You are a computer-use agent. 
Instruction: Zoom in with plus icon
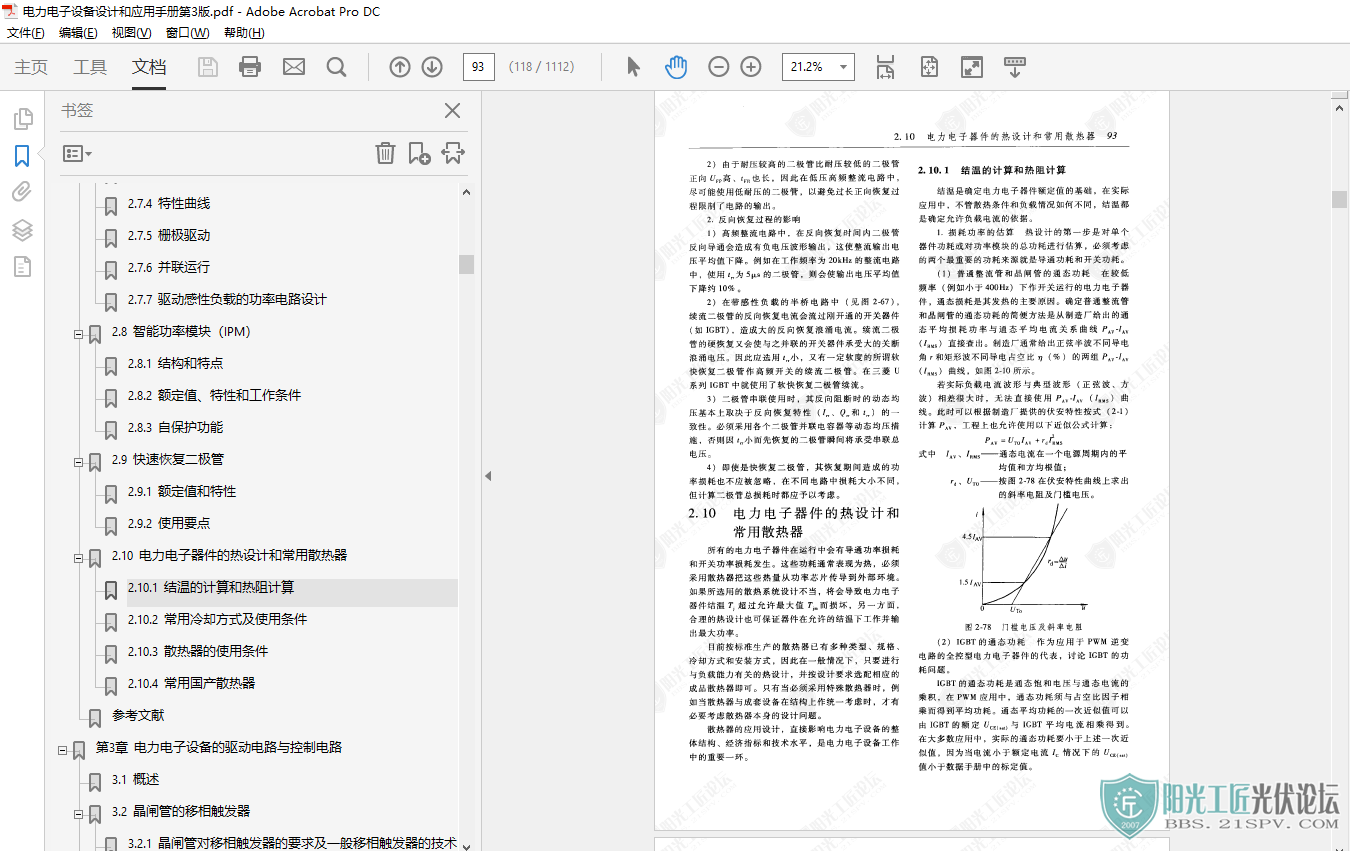(751, 67)
